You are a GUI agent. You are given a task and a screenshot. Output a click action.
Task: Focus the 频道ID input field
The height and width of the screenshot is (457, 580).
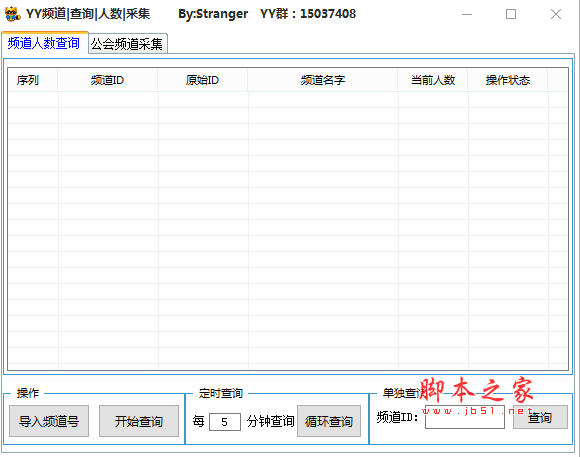click(465, 417)
